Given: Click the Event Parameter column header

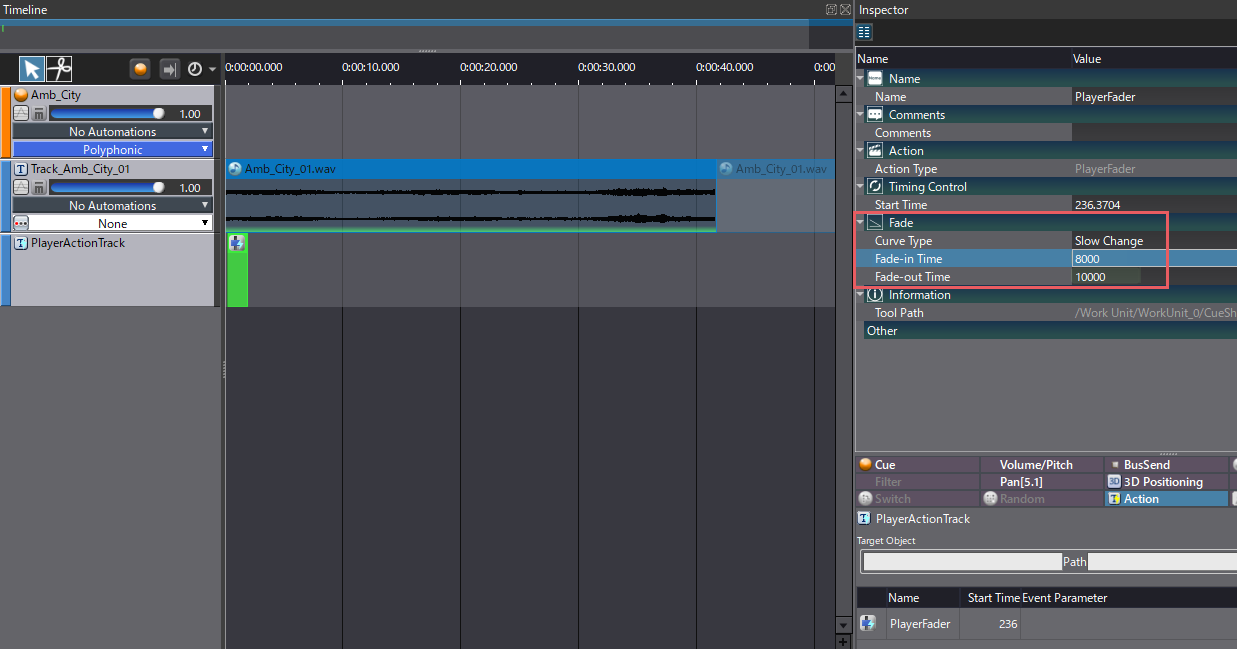Looking at the screenshot, I should 1065,598.
